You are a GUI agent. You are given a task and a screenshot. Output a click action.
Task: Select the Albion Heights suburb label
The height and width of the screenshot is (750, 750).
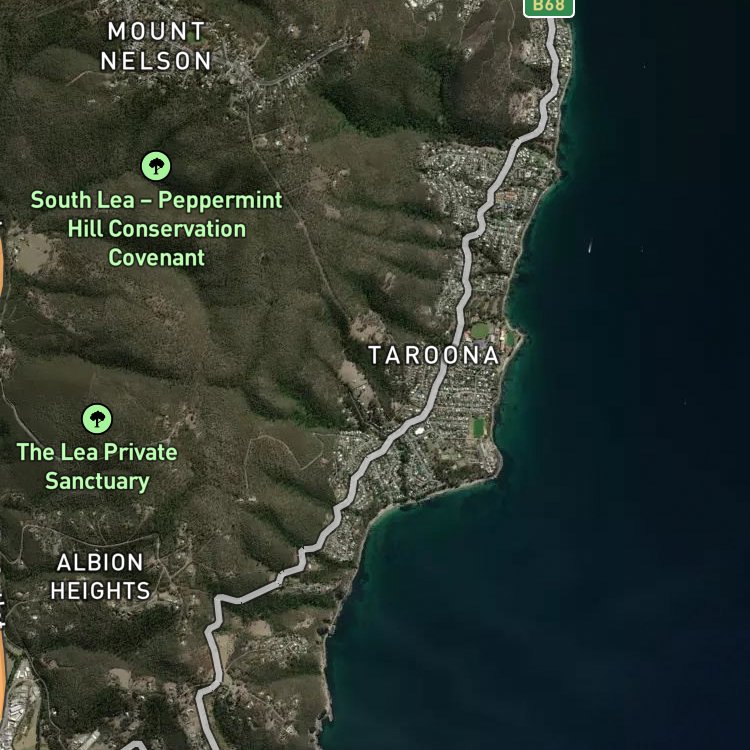click(100, 577)
